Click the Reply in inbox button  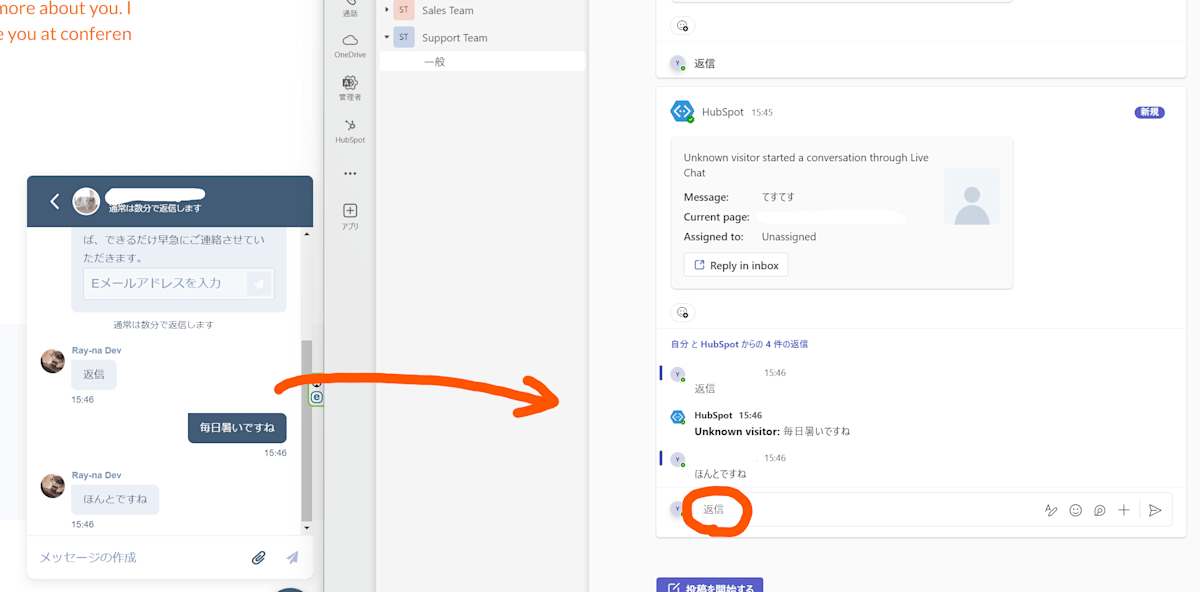click(736, 265)
